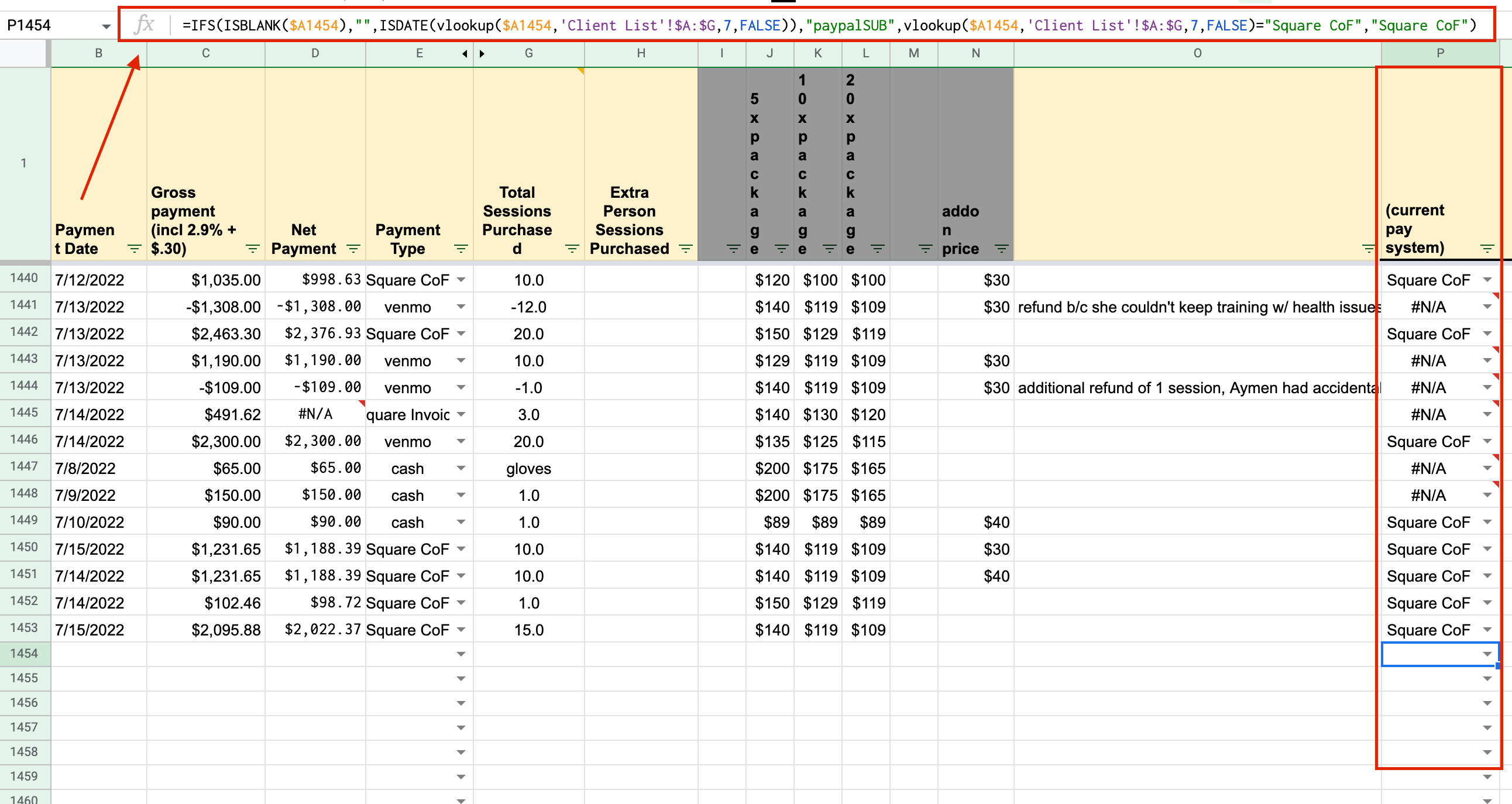
Task: Open filter icon on addon price header
Action: (x=1001, y=249)
